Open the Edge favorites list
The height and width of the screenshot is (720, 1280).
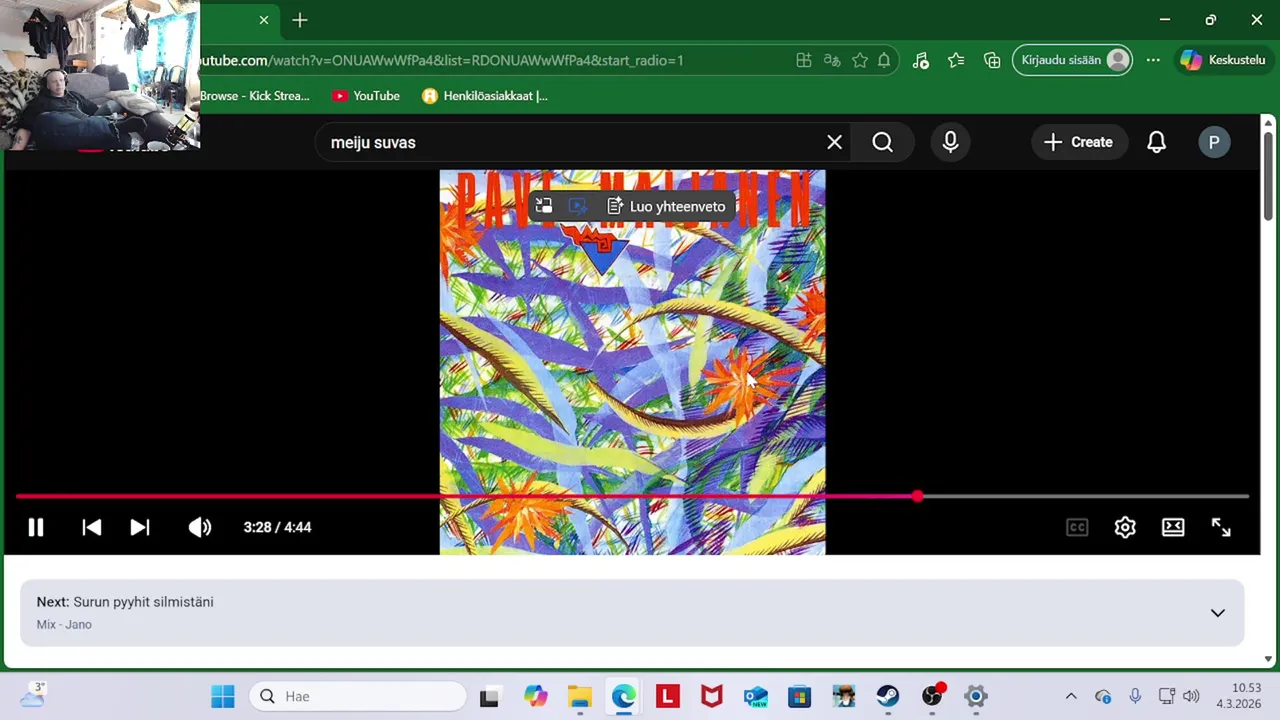[x=956, y=60]
